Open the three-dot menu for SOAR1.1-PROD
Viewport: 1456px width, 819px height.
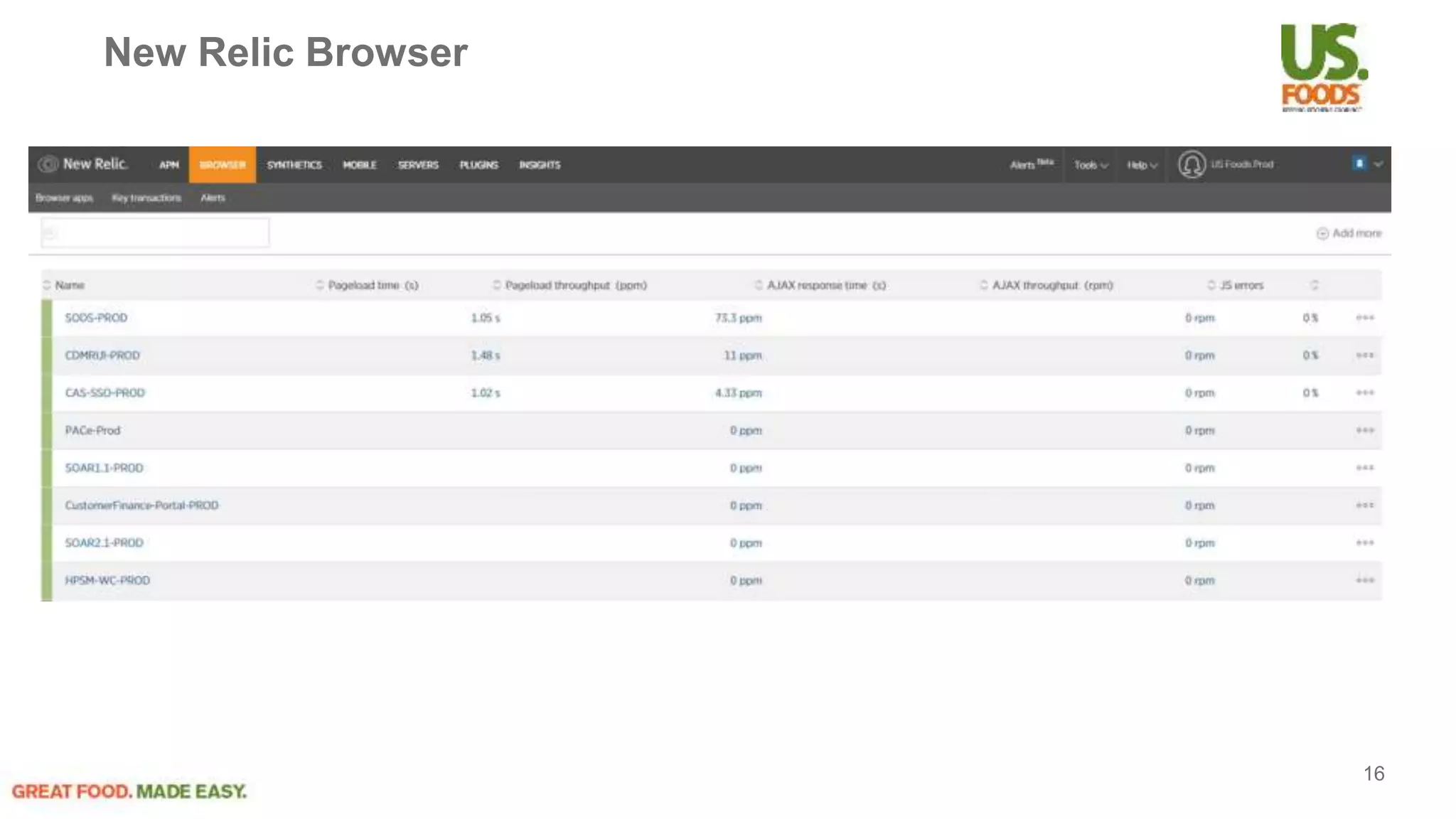(1364, 468)
